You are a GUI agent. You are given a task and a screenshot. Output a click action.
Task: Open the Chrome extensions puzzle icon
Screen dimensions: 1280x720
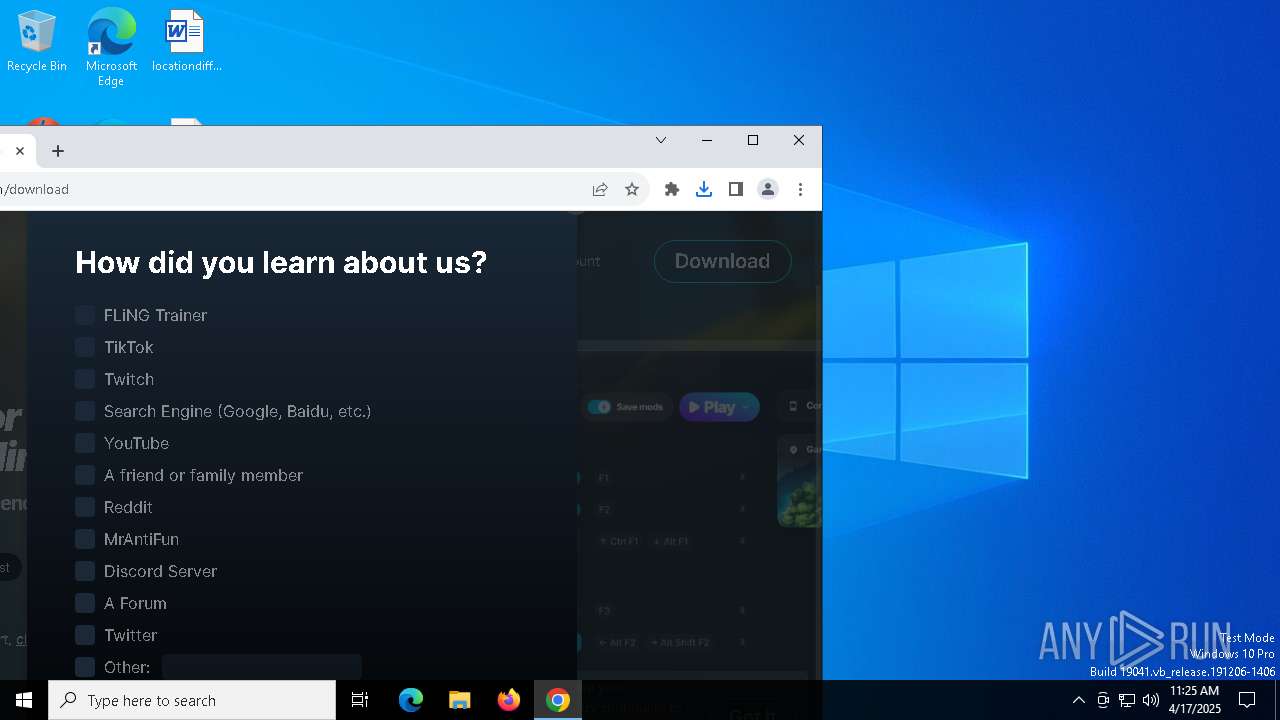pyautogui.click(x=672, y=189)
